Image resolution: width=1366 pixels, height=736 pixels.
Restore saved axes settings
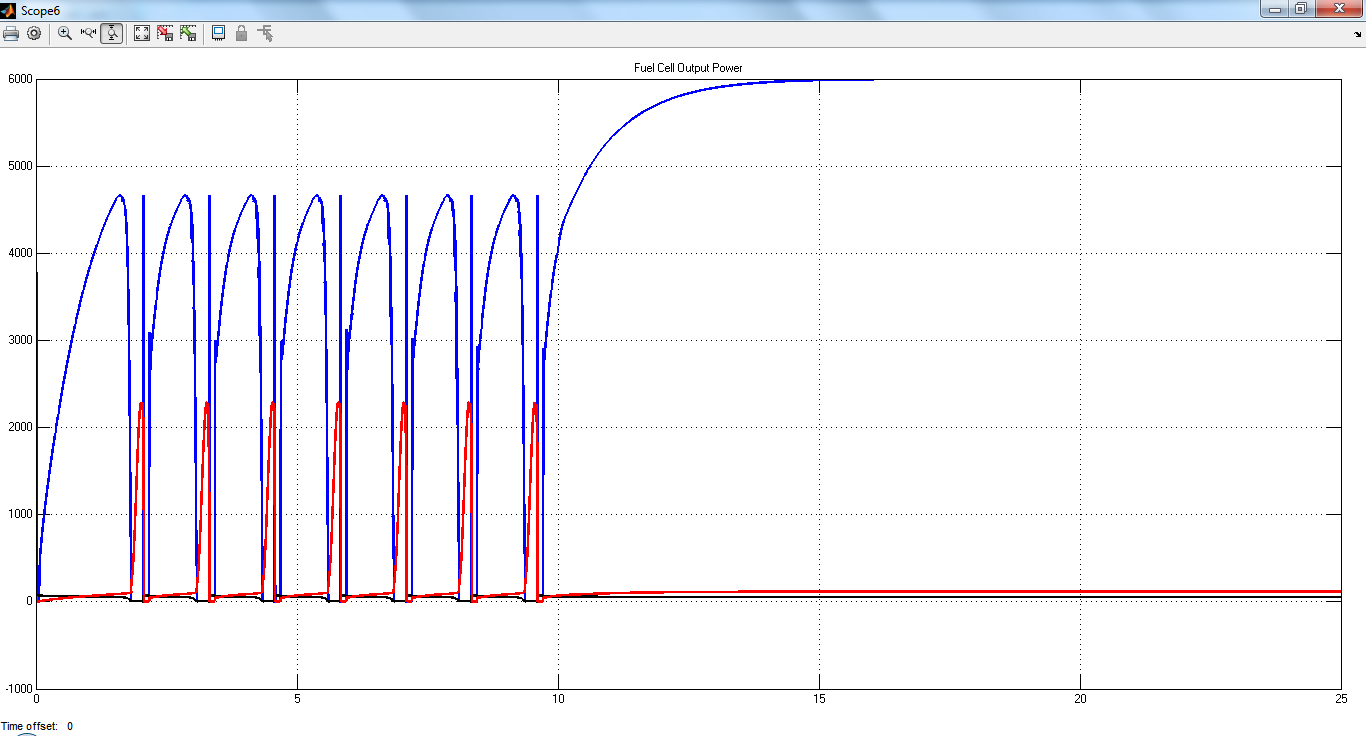tap(188, 33)
